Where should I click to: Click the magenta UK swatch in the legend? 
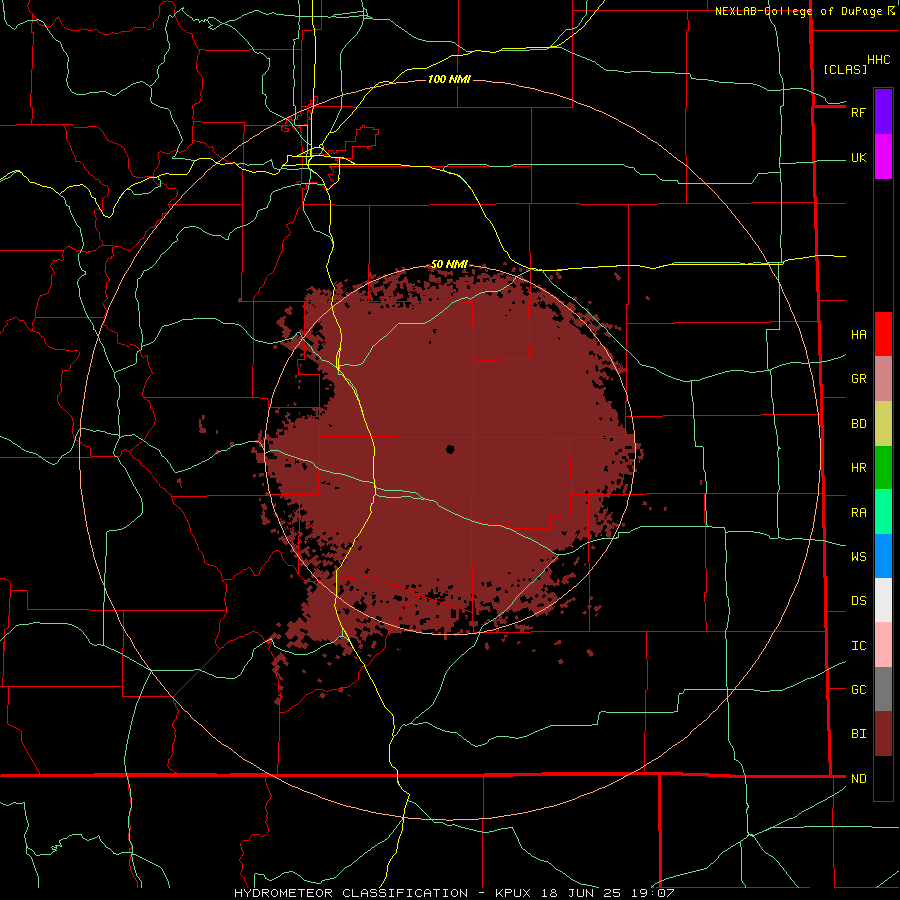point(883,157)
